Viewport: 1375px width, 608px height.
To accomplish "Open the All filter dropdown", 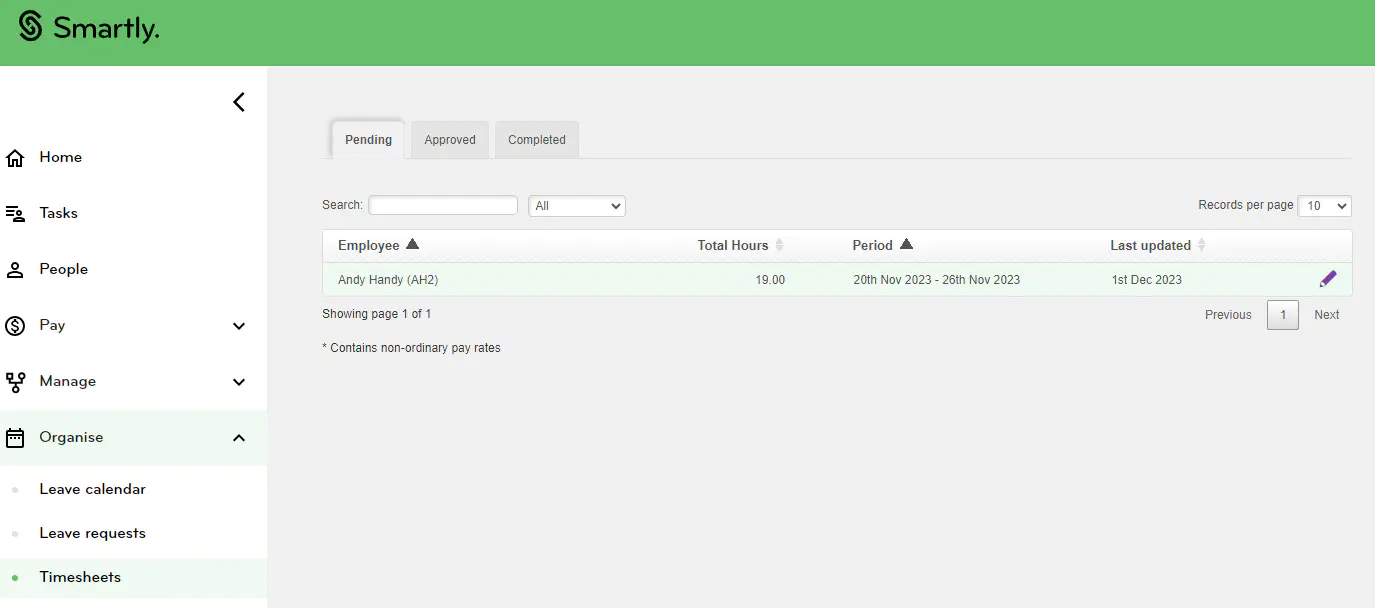I will point(577,205).
